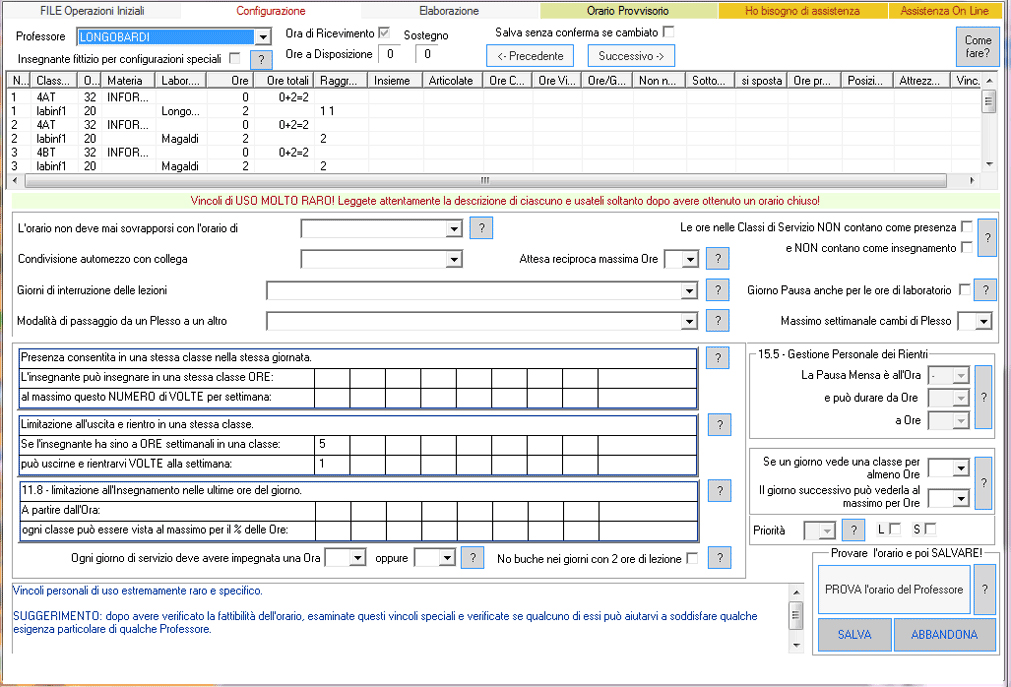Select ORE settimanali cell containing 5
Viewport: 1011px width, 687px height.
coord(333,444)
